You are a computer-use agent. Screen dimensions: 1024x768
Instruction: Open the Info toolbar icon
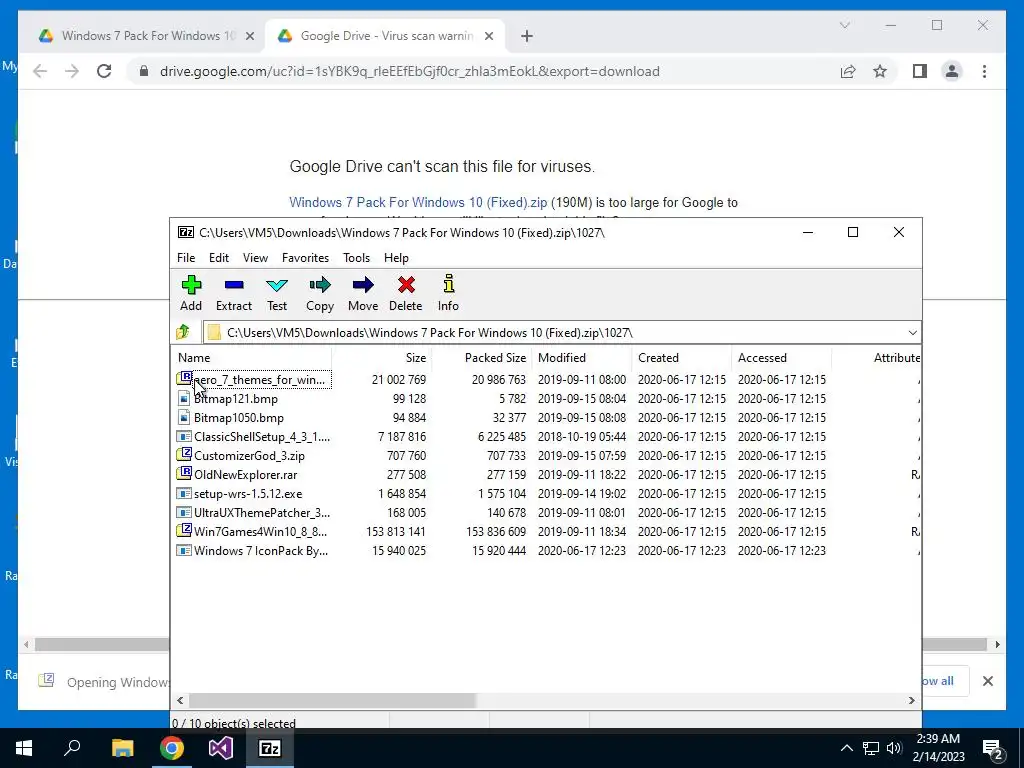448,293
